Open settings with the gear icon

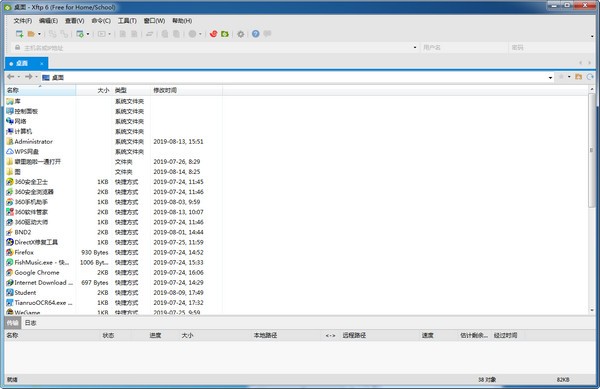pos(240,34)
